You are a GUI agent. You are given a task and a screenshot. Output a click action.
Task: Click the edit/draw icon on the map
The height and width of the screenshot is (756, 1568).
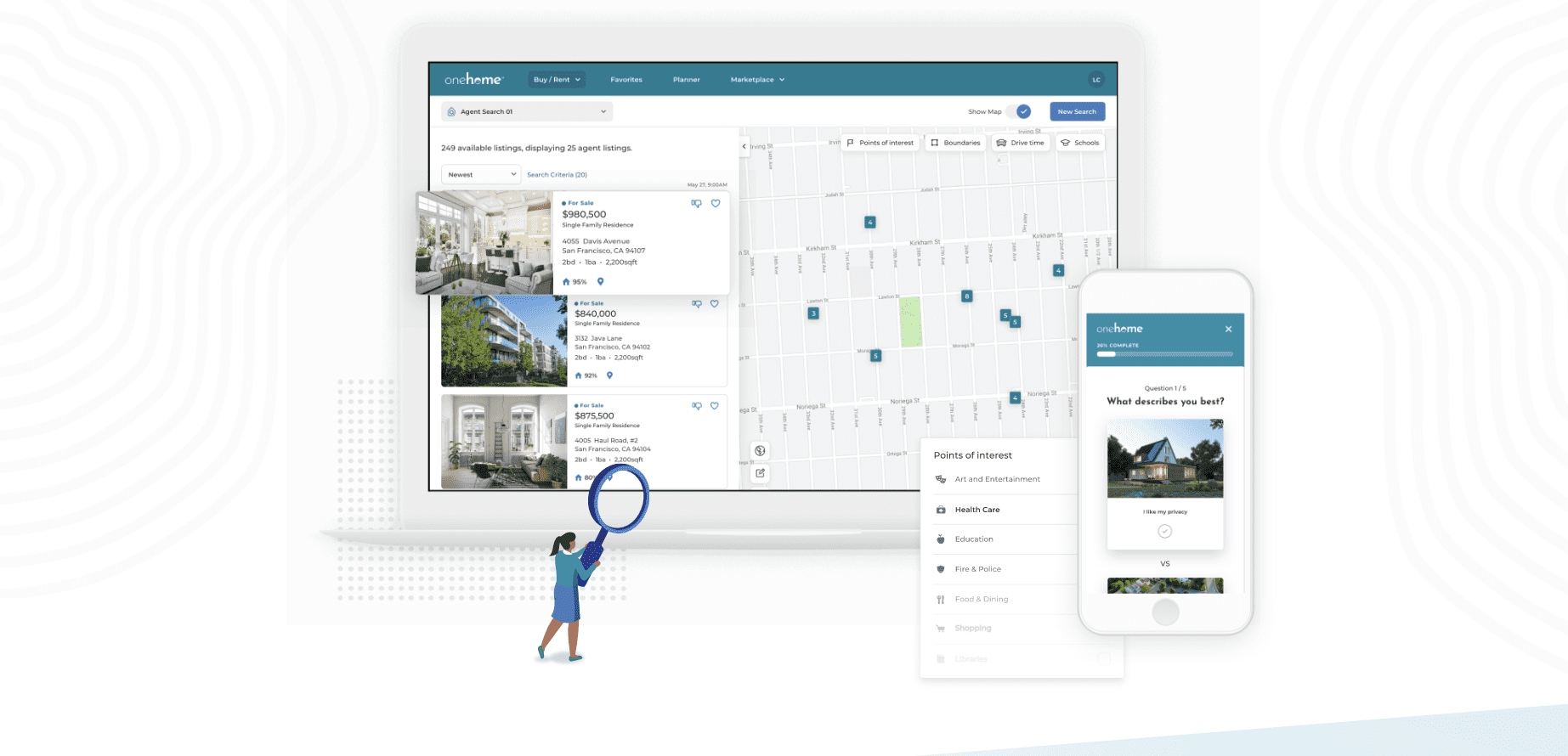point(760,473)
